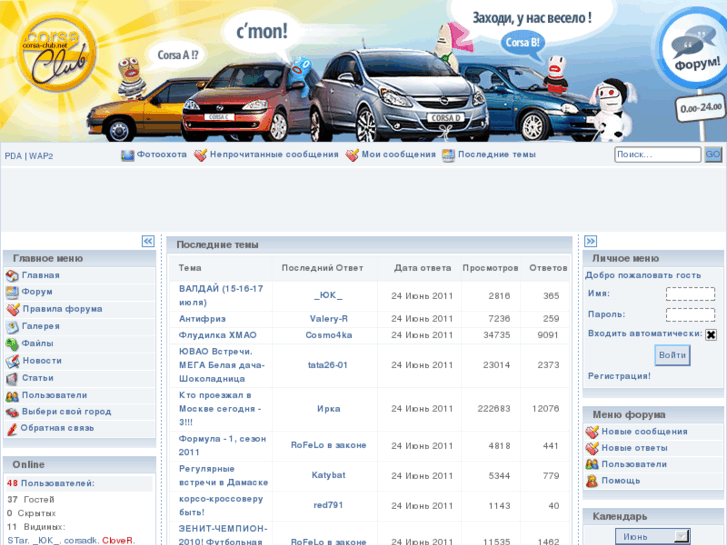Click the Галерея icon
This screenshot has height=545, width=727.
(12, 327)
